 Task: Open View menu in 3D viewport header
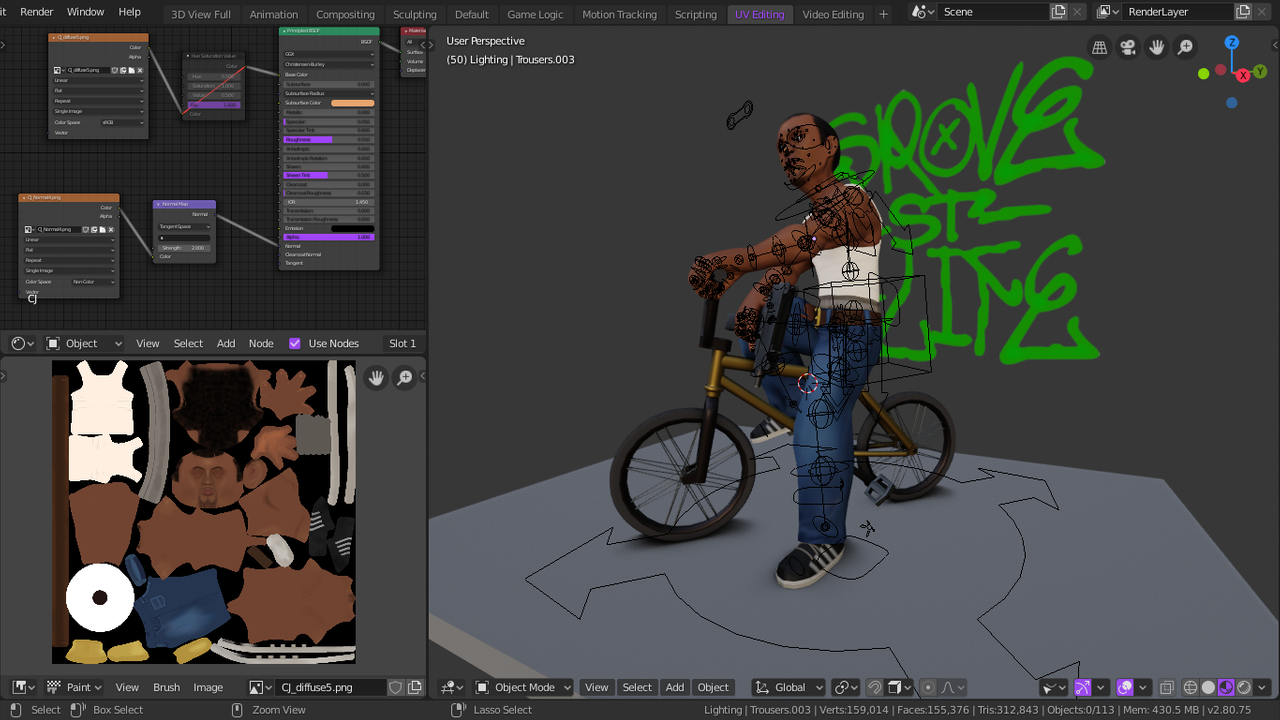[x=597, y=687]
